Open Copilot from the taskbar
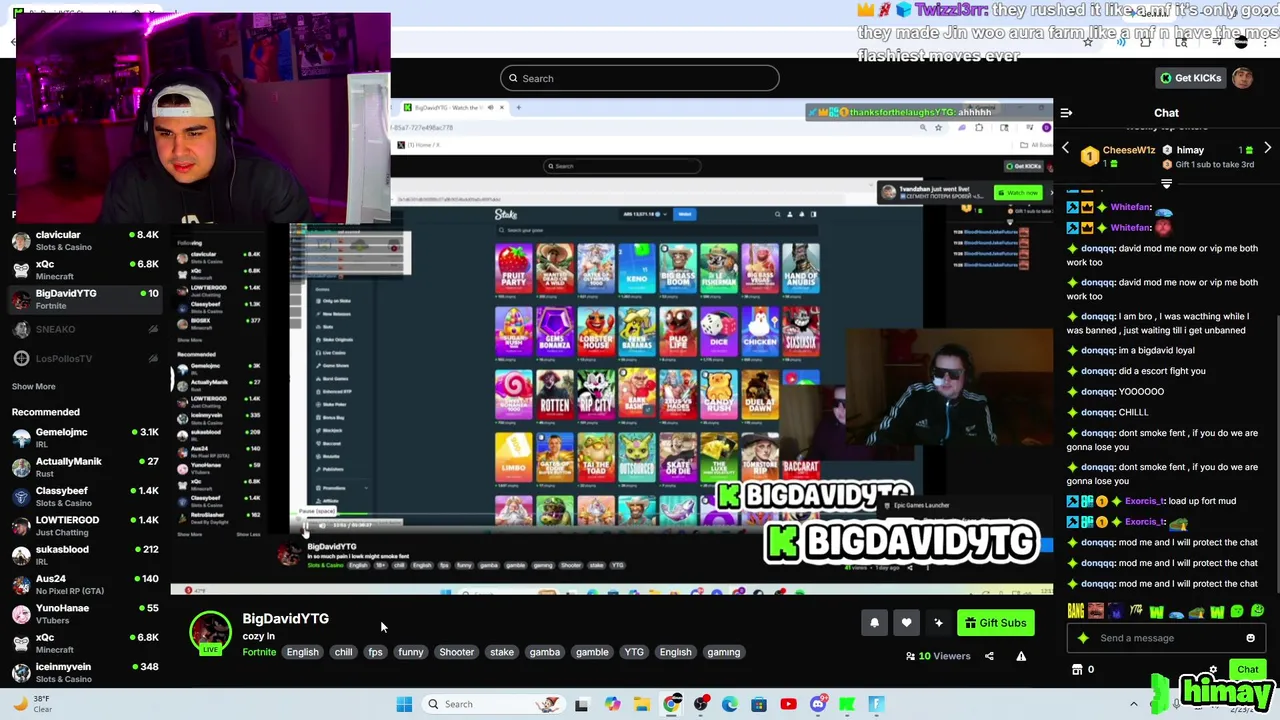 coord(612,704)
